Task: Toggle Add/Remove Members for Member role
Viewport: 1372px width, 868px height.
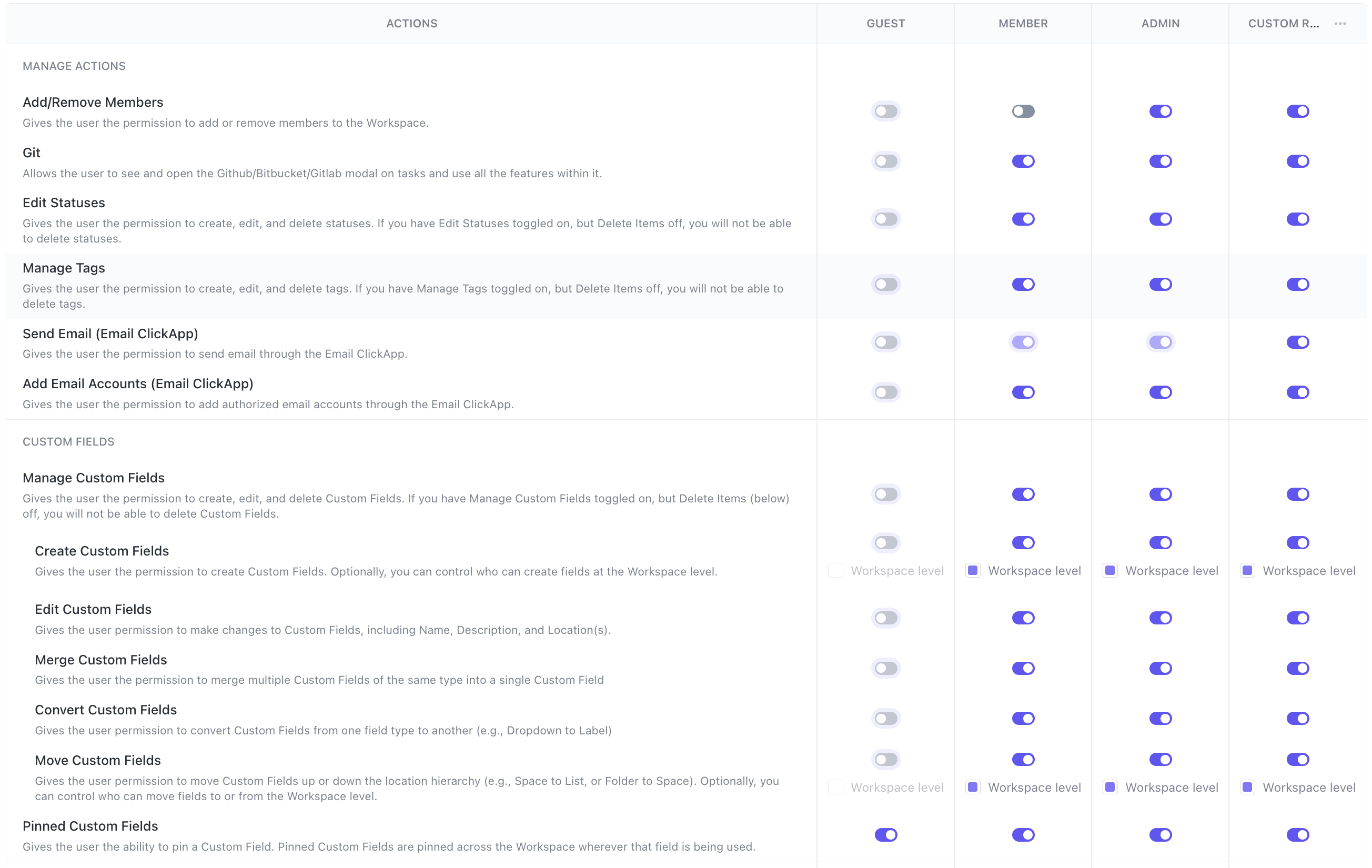Action: tap(1023, 111)
